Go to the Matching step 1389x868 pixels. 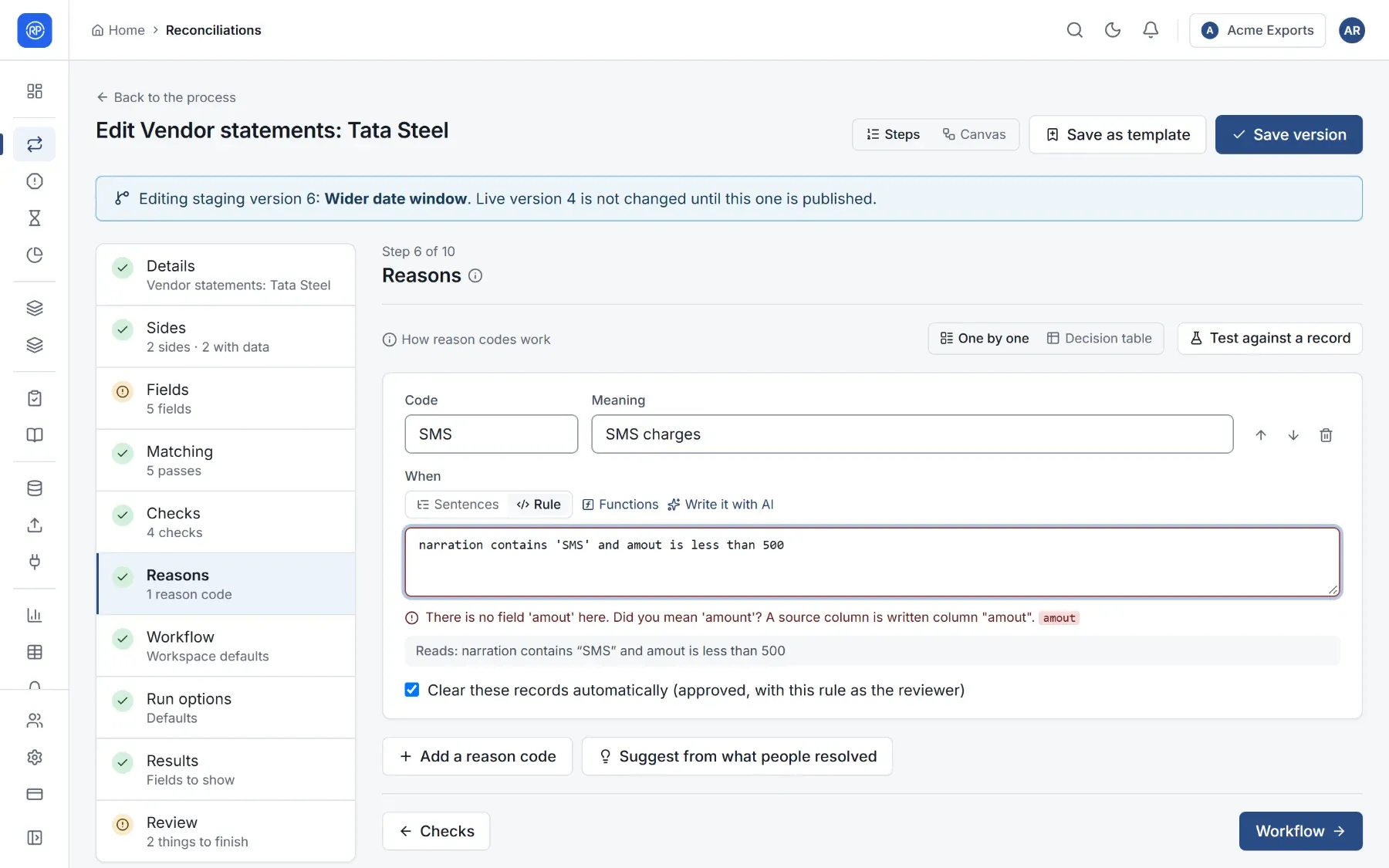[x=225, y=461]
